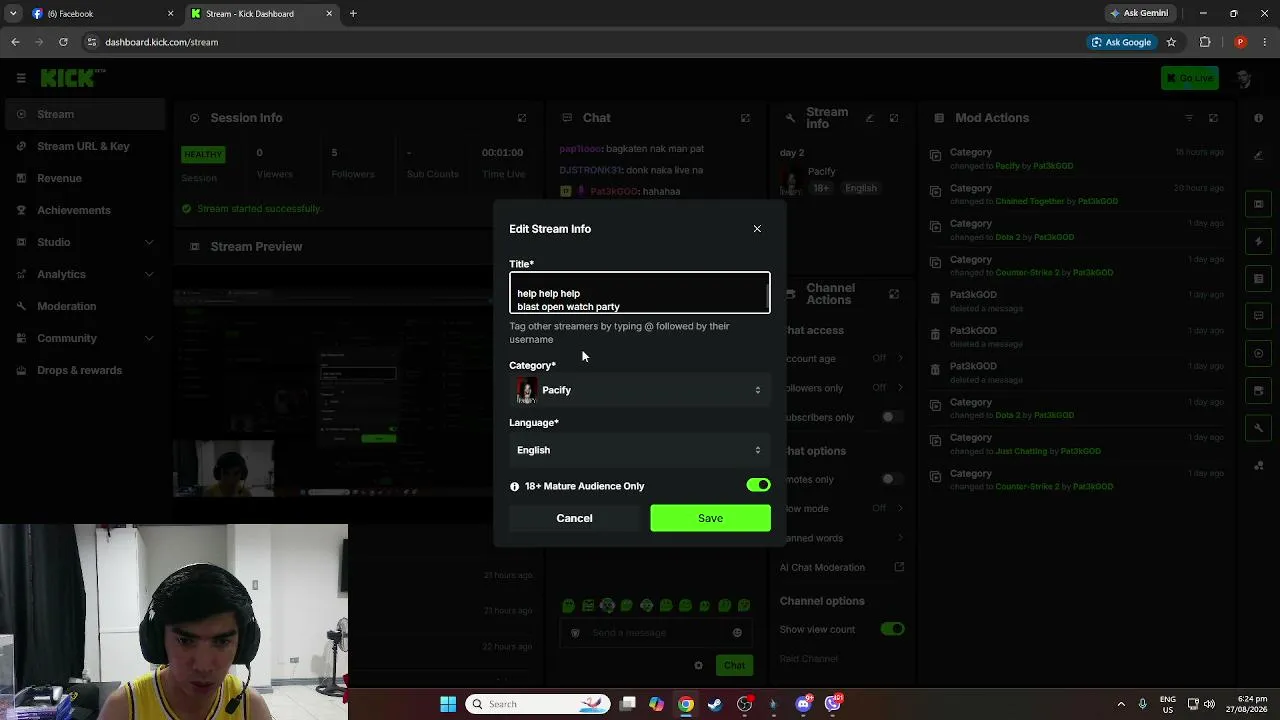Open chat settings gear icon

pos(698,666)
